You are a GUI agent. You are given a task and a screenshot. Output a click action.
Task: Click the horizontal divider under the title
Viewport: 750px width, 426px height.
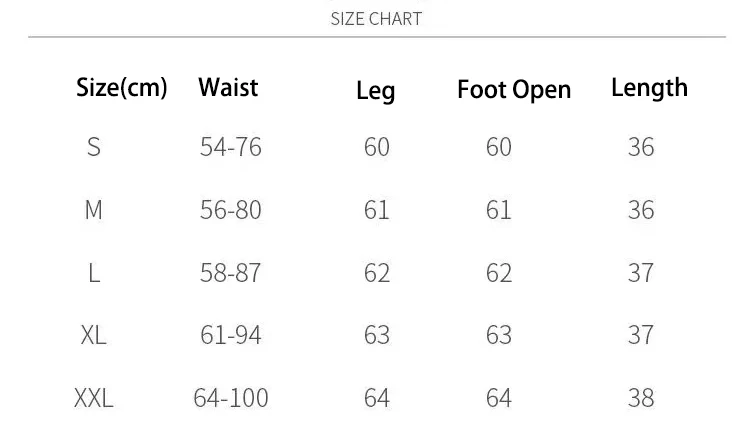tap(377, 36)
